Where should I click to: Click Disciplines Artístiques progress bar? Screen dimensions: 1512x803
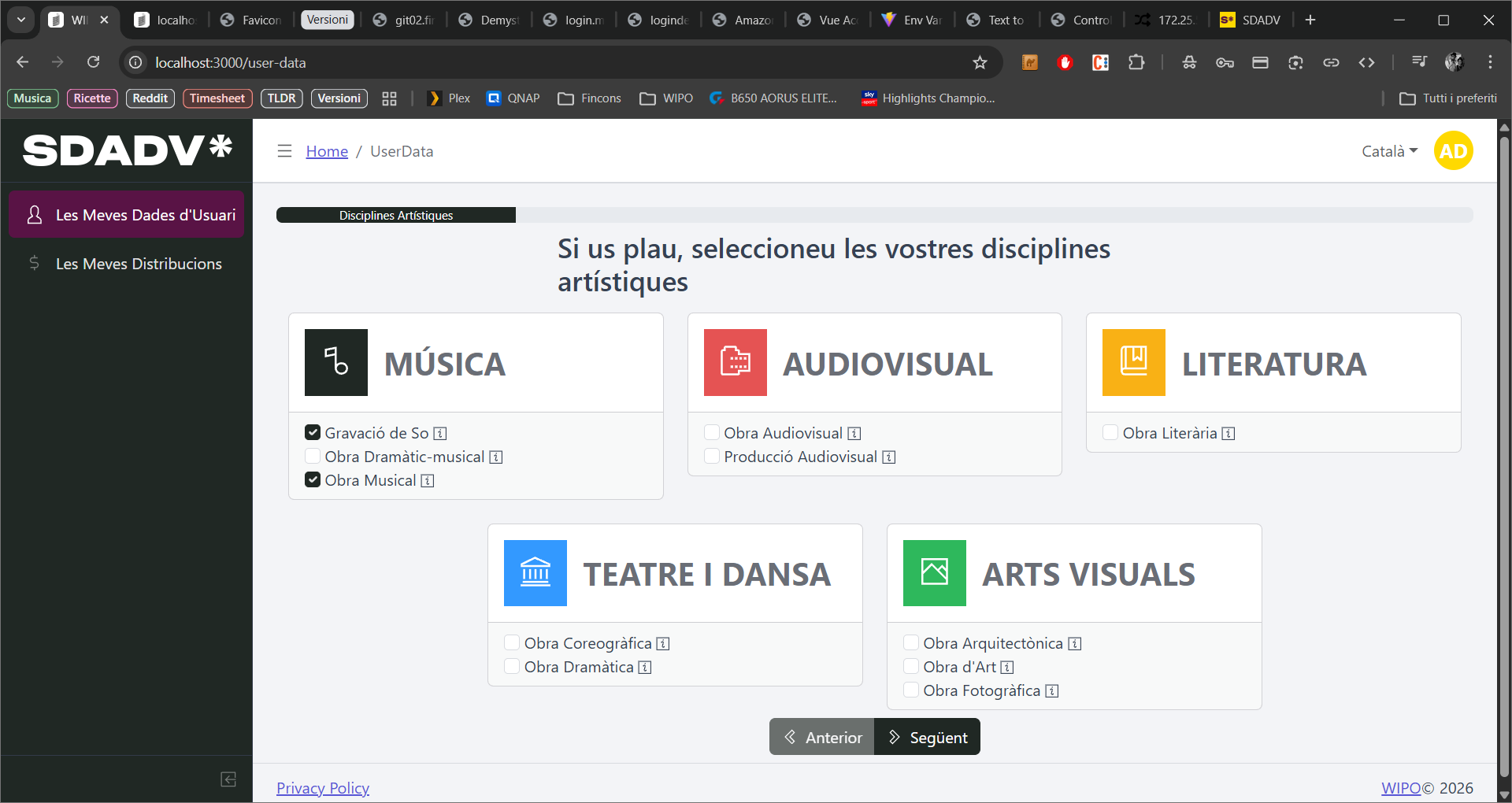[x=396, y=215]
